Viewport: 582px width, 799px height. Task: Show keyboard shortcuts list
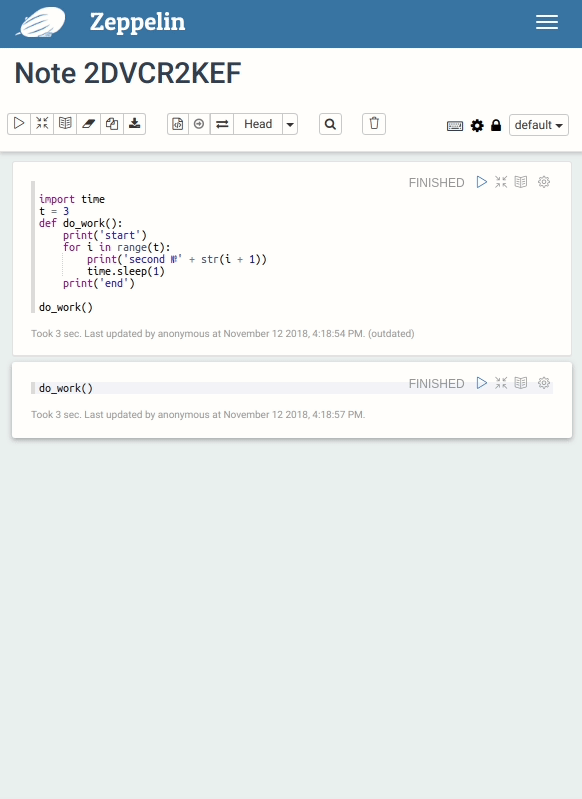click(455, 125)
